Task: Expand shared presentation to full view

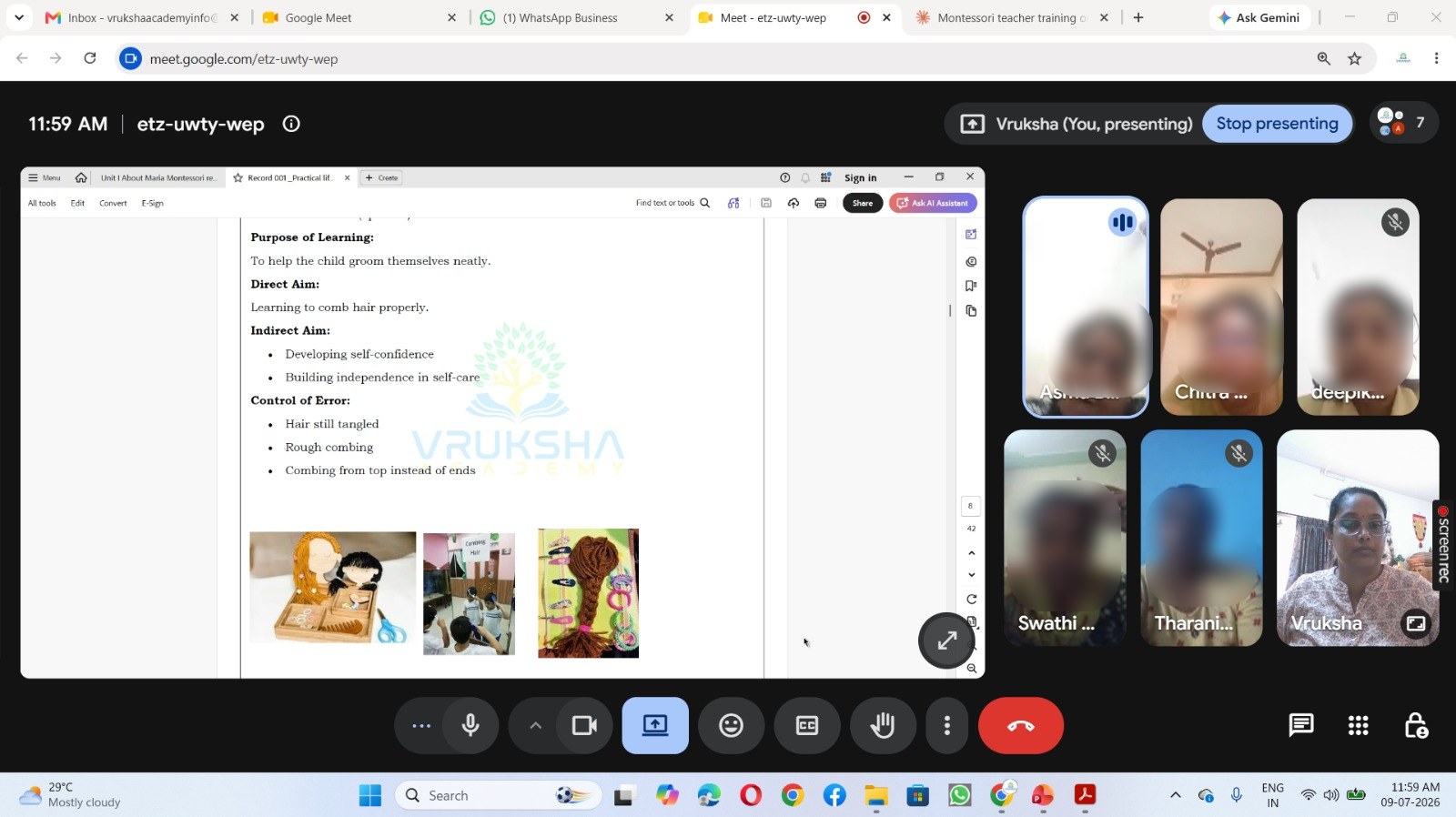Action: click(947, 640)
